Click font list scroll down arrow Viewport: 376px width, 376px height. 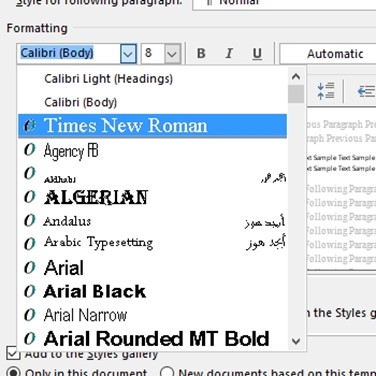point(296,341)
